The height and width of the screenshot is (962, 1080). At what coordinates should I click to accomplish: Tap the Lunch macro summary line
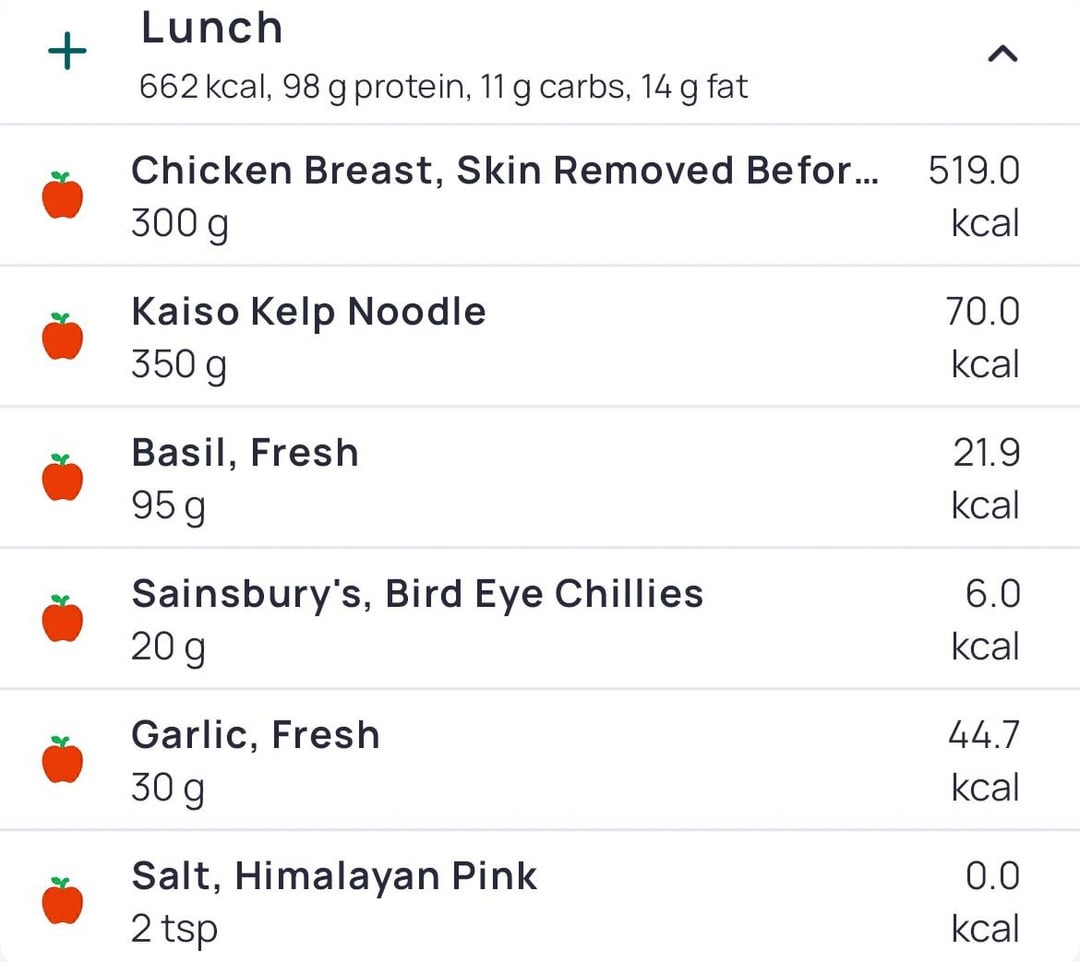[443, 88]
